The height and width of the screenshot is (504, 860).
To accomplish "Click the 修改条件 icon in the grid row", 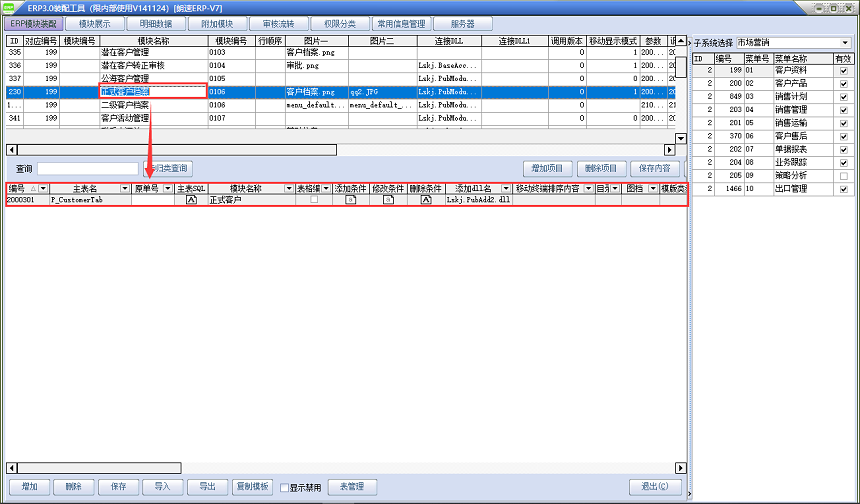I will (388, 200).
